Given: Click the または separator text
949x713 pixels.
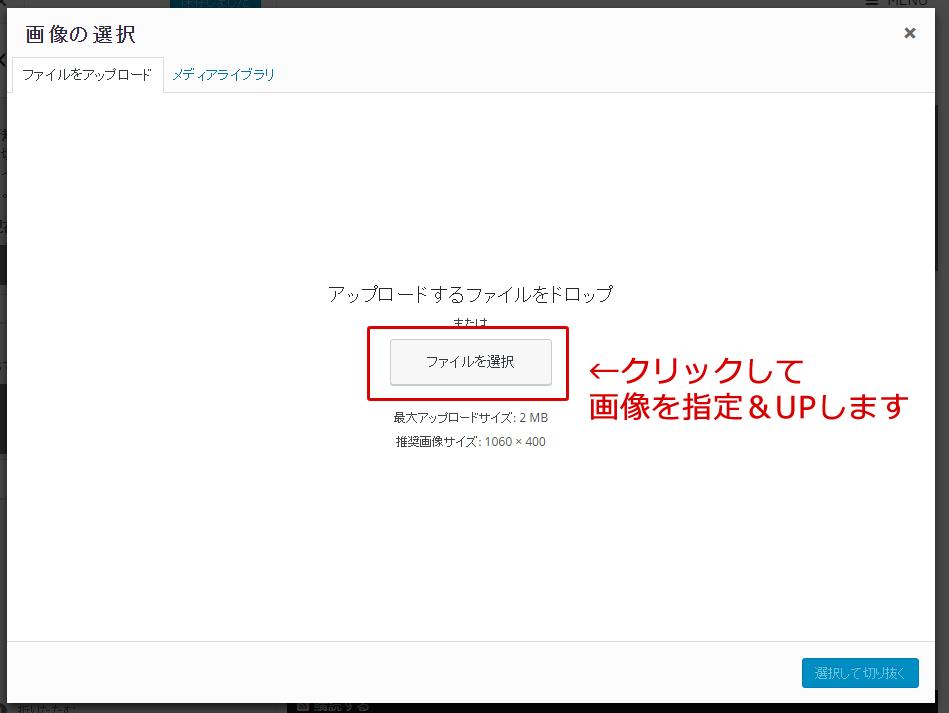Looking at the screenshot, I should 469,324.
